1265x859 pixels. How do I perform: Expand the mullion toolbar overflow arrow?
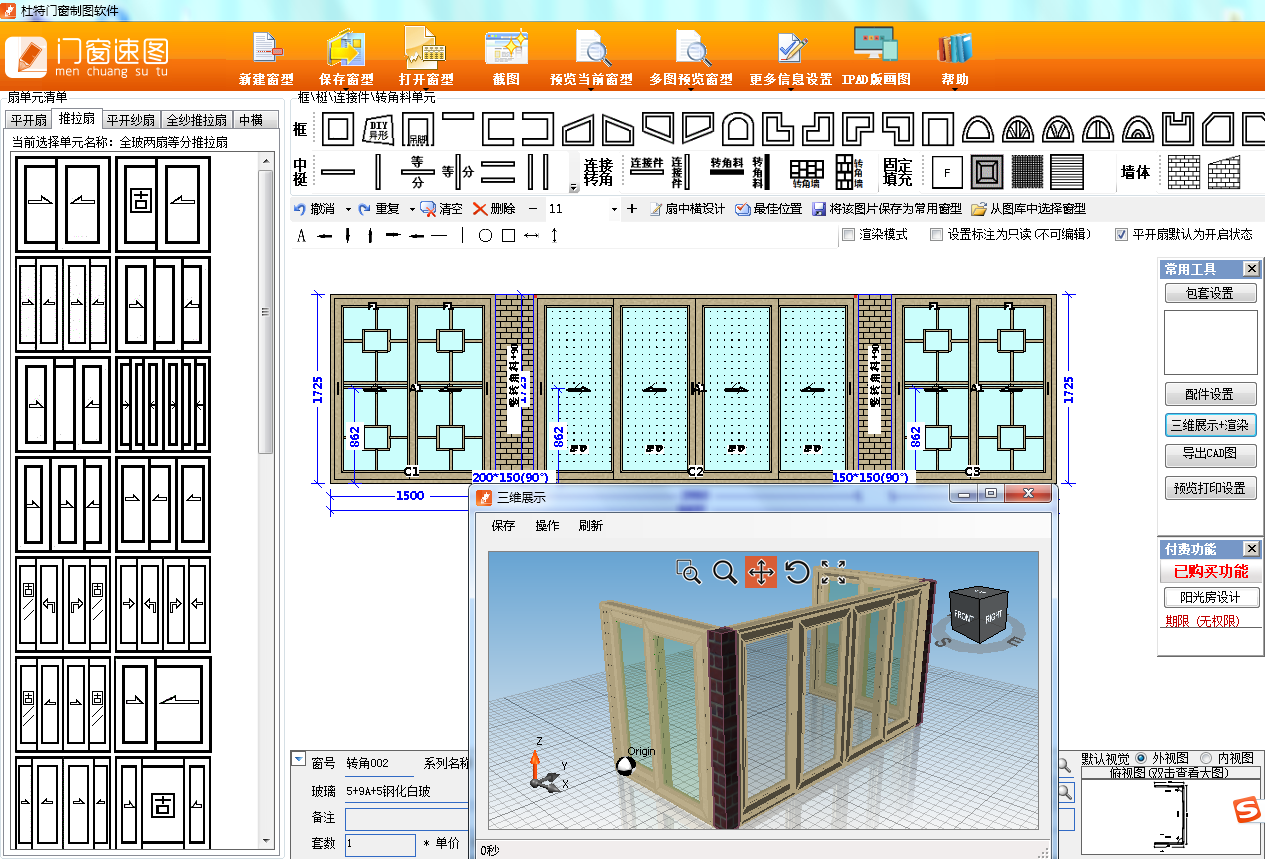[573, 187]
